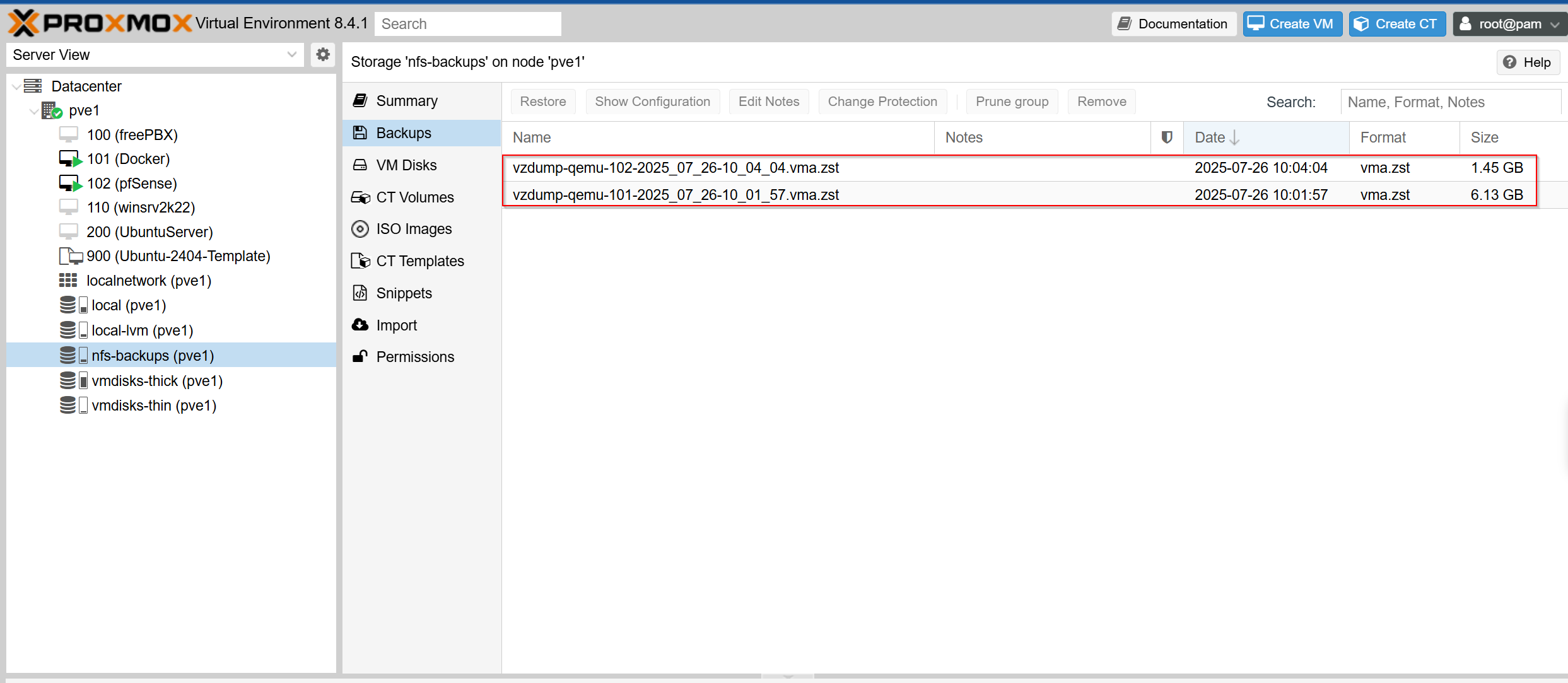Click the Edit Notes button

[769, 102]
